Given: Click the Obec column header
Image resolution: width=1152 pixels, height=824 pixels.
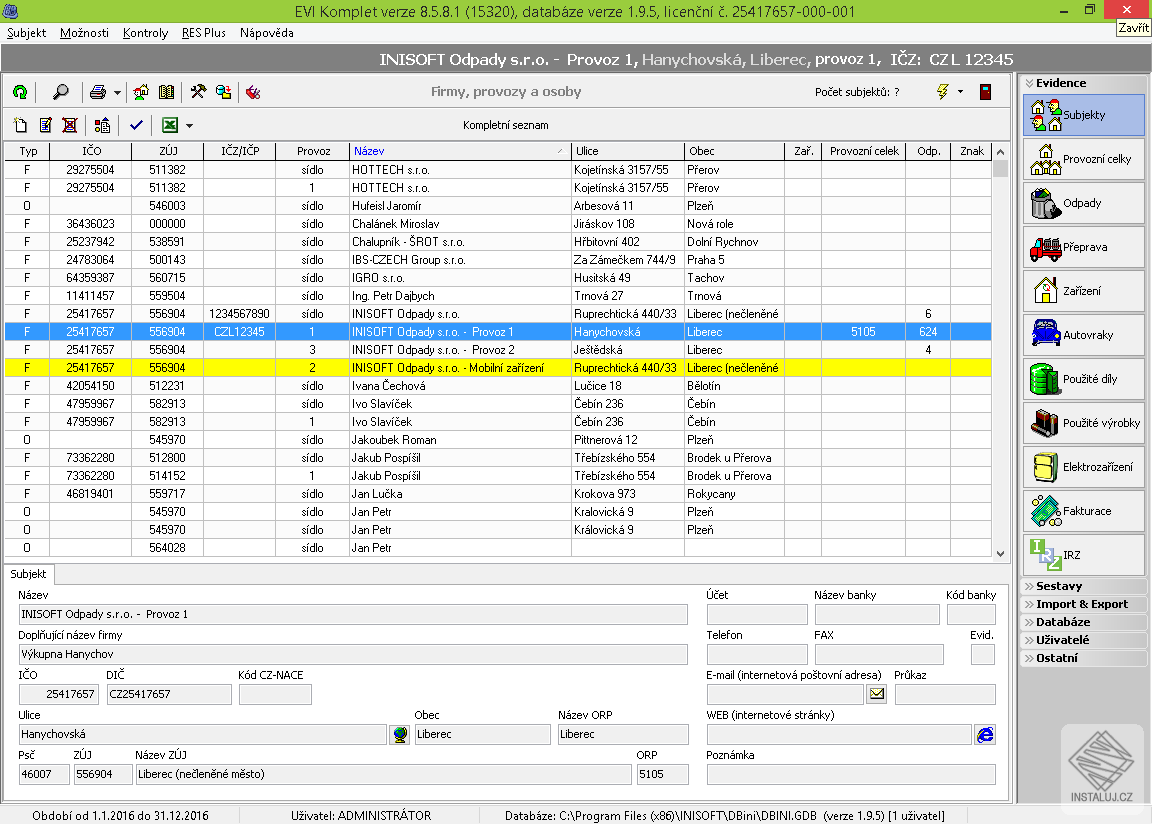Looking at the screenshot, I should (734, 151).
